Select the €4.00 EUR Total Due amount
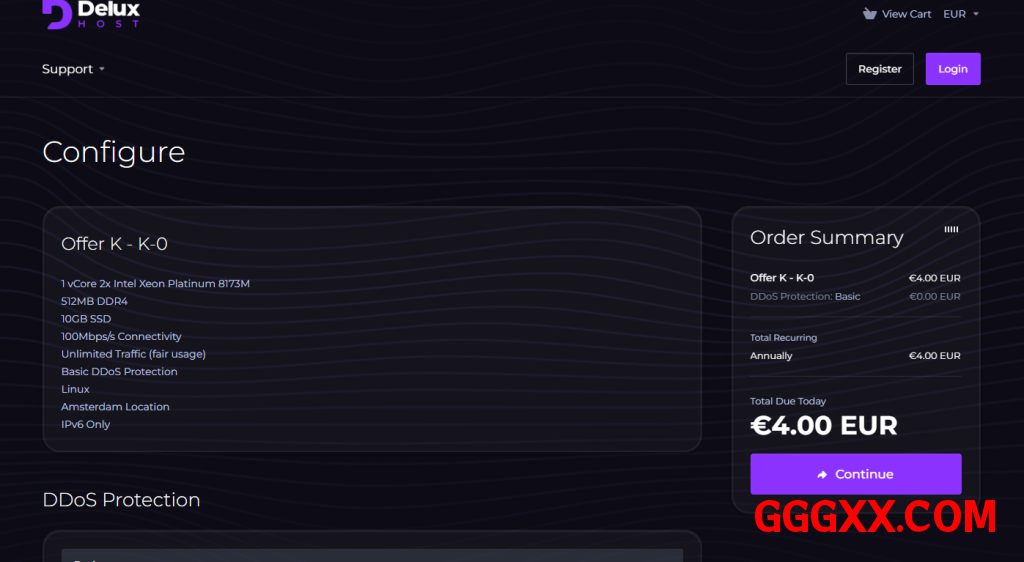The height and width of the screenshot is (562, 1024). pos(823,426)
